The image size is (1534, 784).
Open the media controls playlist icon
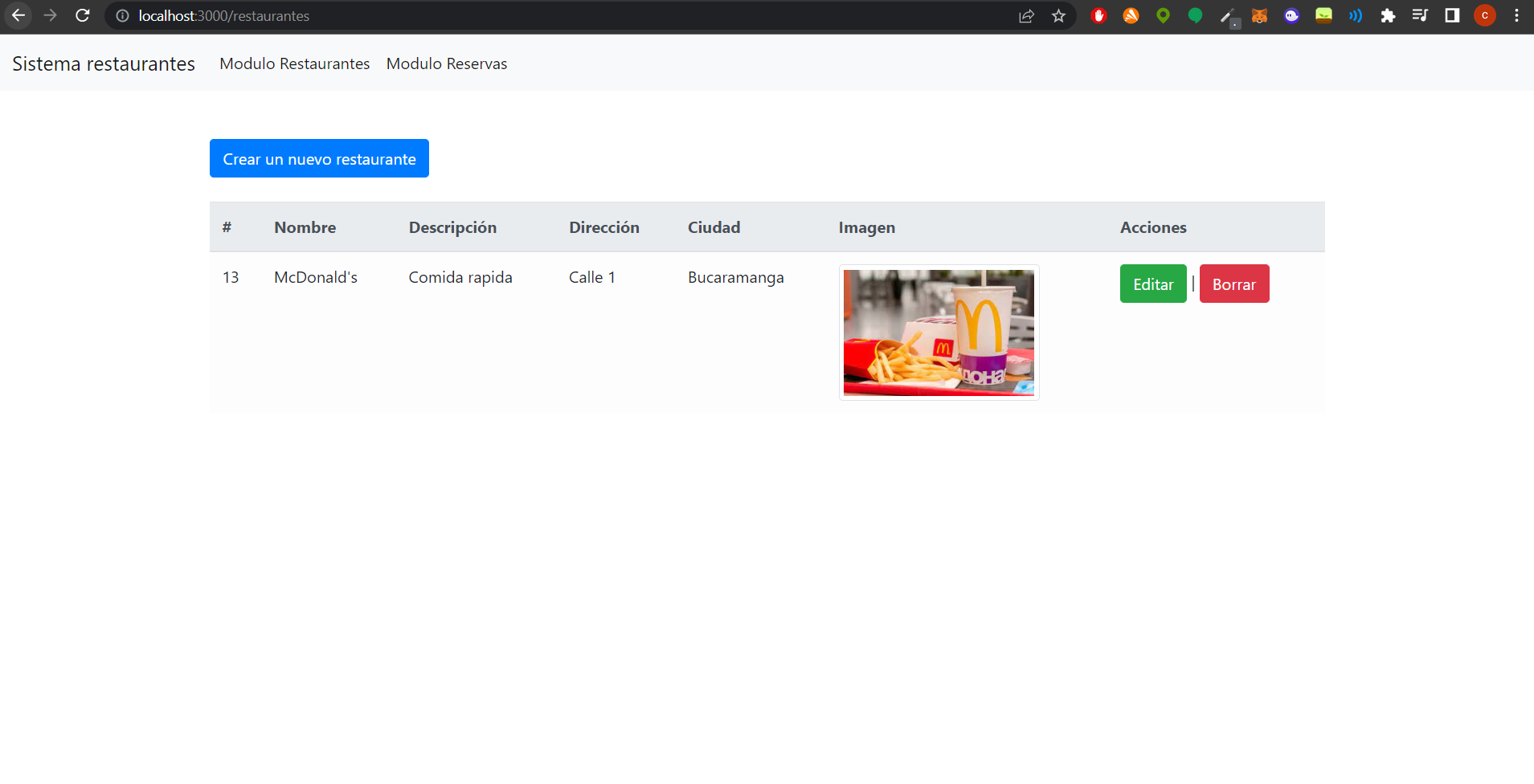pyautogui.click(x=1420, y=15)
